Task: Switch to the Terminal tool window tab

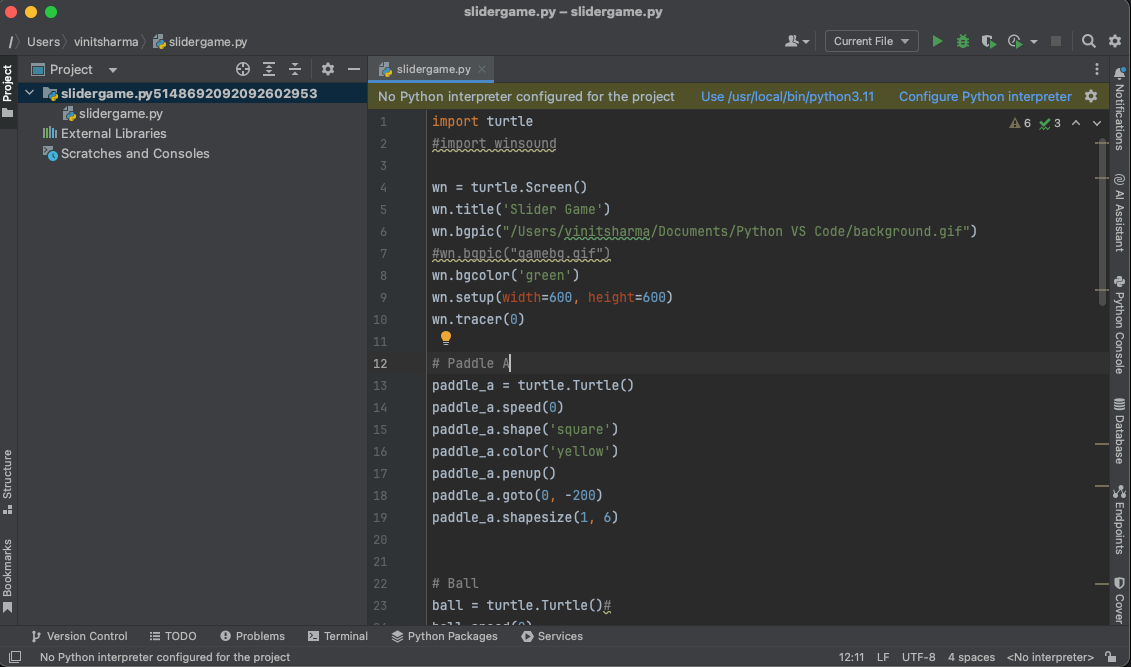Action: coord(338,636)
